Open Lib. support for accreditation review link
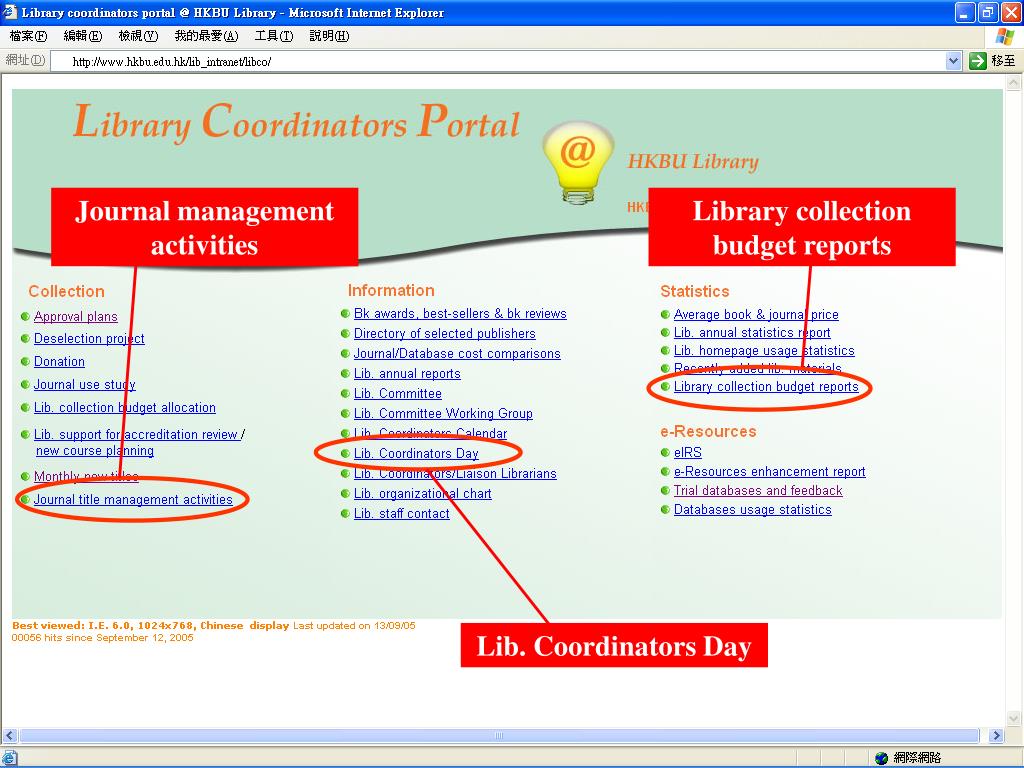The width and height of the screenshot is (1024, 768). point(136,434)
